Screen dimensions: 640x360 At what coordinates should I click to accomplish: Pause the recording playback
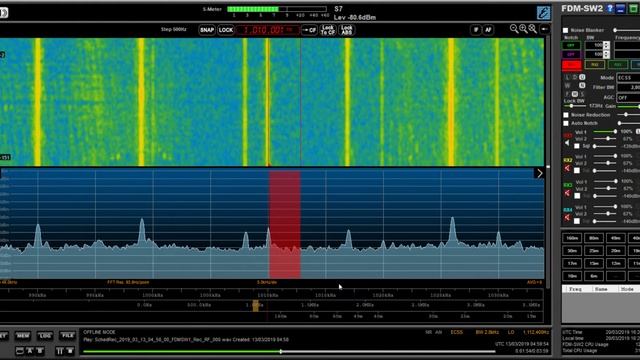60,351
